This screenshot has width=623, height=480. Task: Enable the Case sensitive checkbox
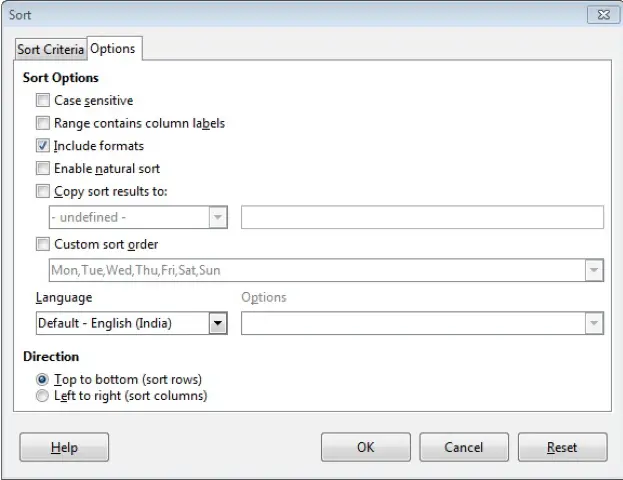pyautogui.click(x=43, y=100)
